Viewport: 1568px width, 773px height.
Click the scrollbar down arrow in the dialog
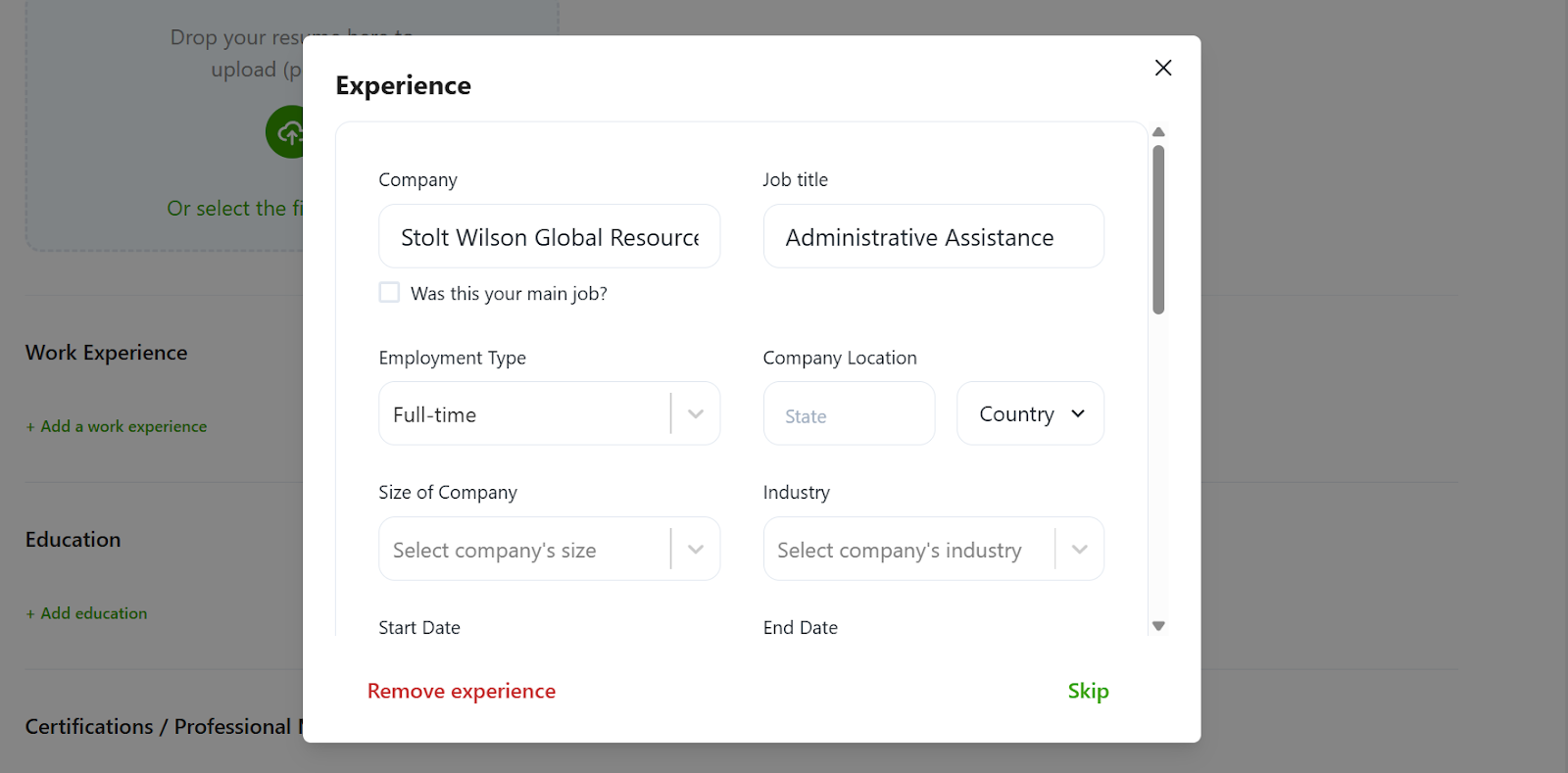(x=1158, y=626)
